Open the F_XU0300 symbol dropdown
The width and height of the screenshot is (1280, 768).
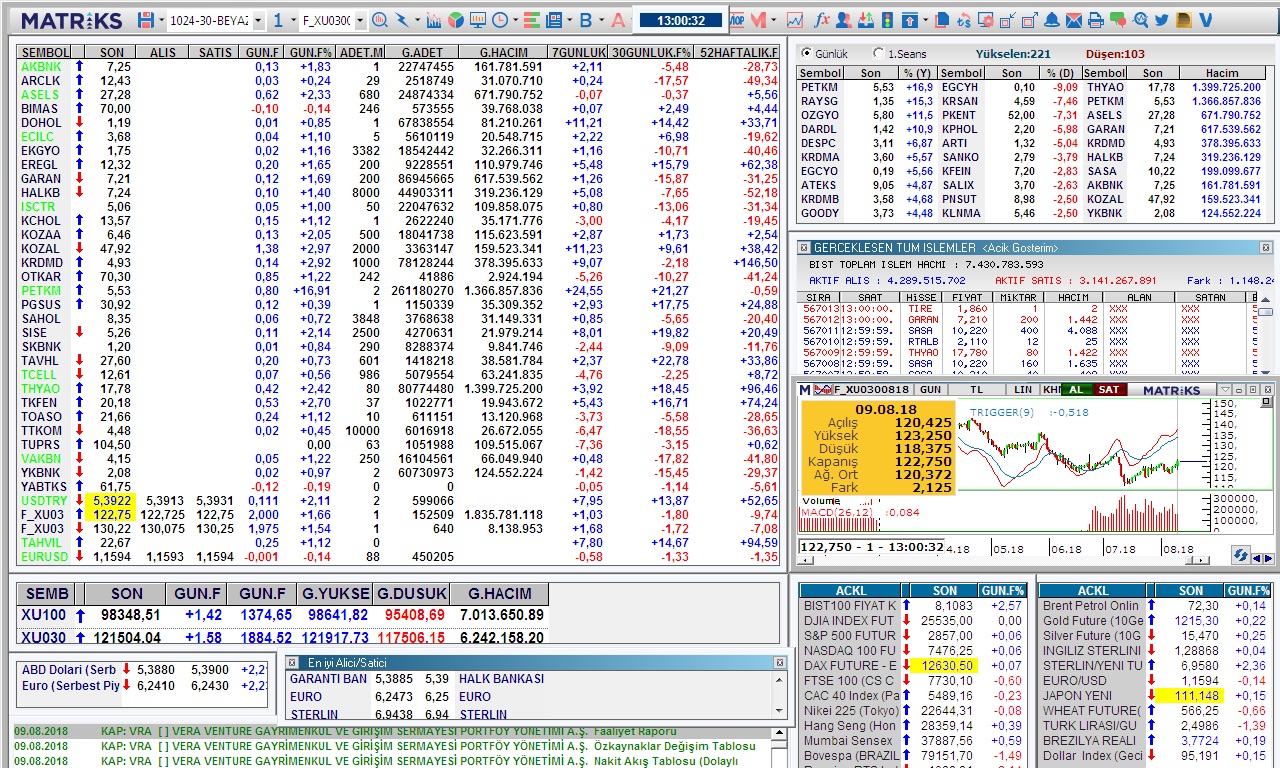360,20
